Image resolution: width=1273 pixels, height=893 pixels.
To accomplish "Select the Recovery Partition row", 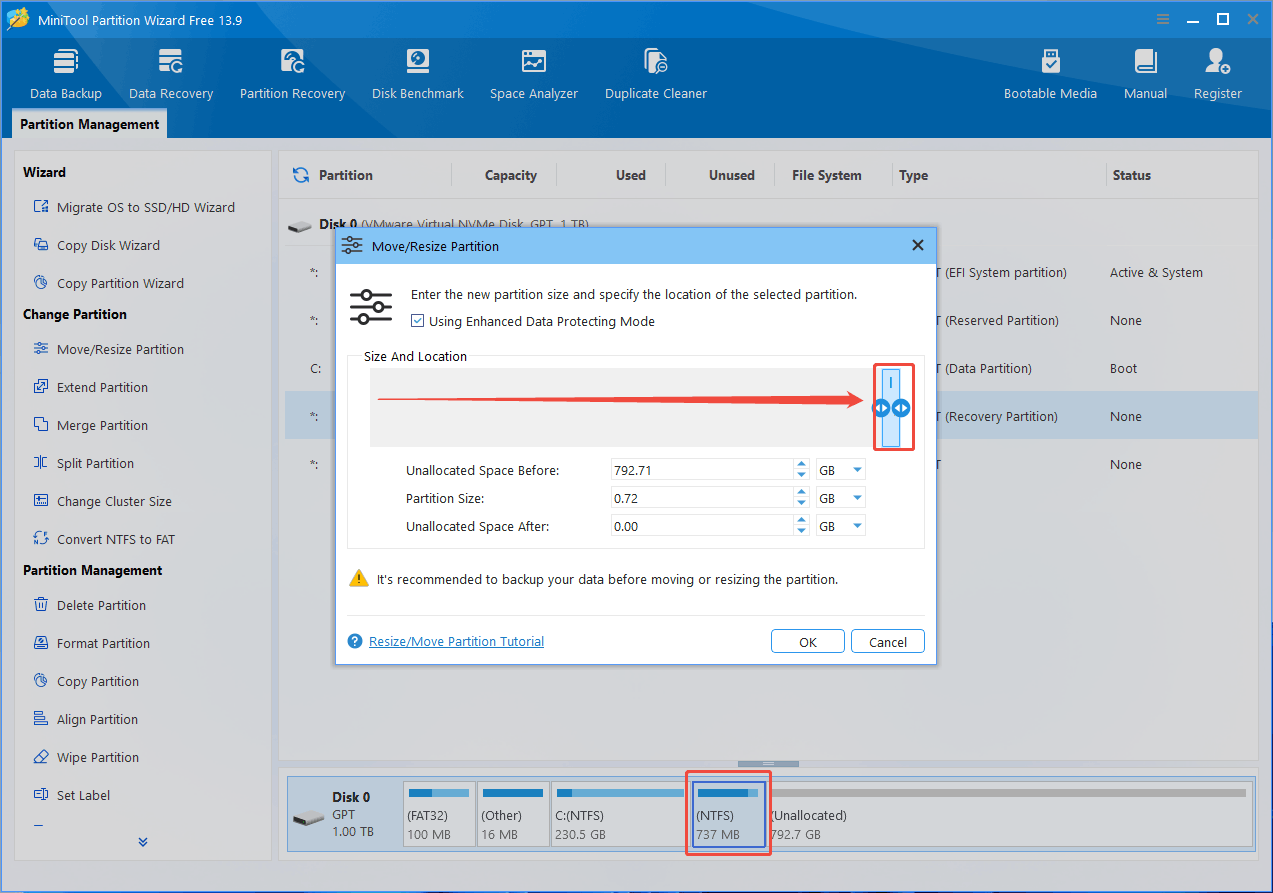I will coord(771,416).
